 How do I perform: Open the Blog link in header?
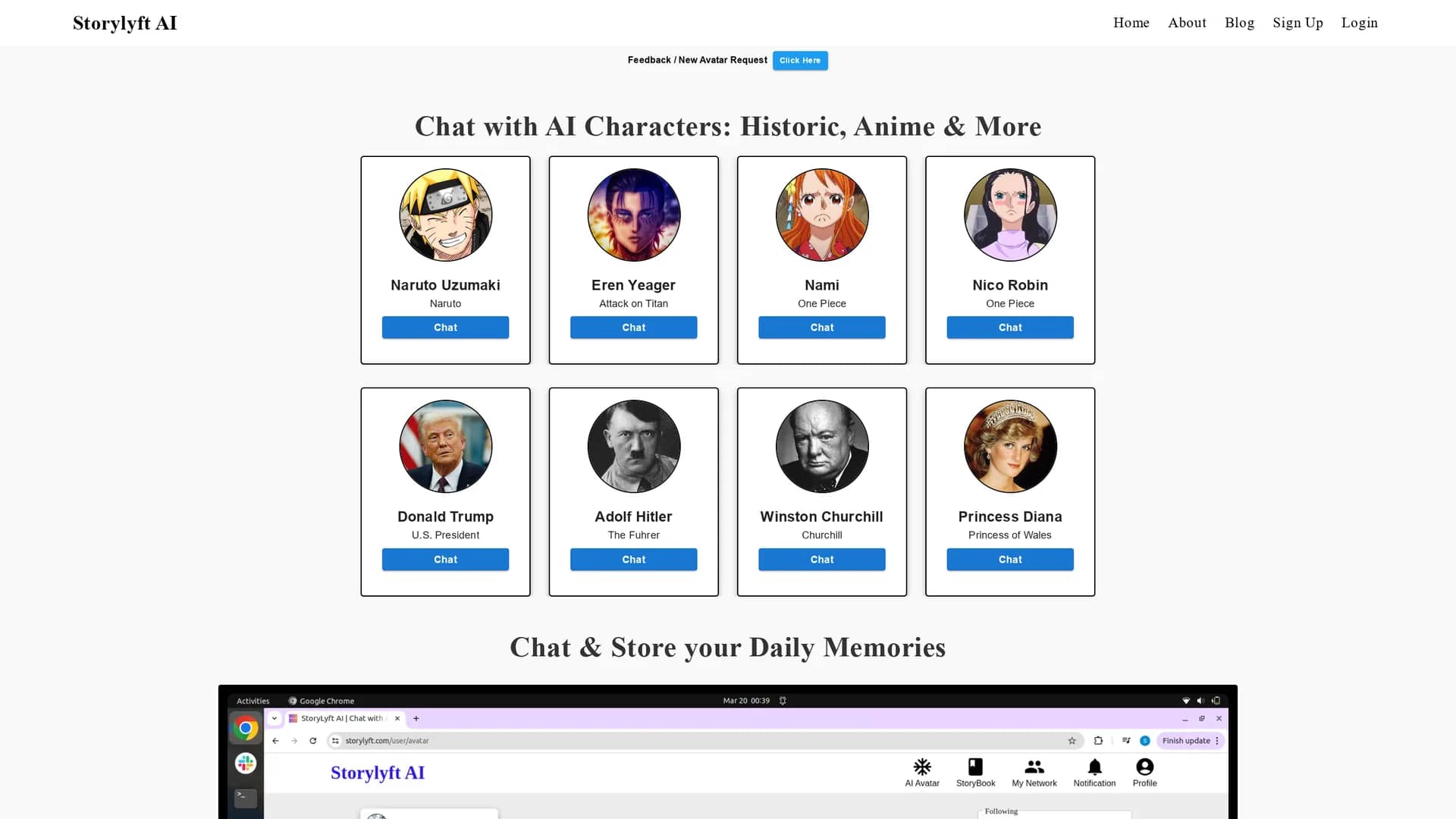[1239, 23]
